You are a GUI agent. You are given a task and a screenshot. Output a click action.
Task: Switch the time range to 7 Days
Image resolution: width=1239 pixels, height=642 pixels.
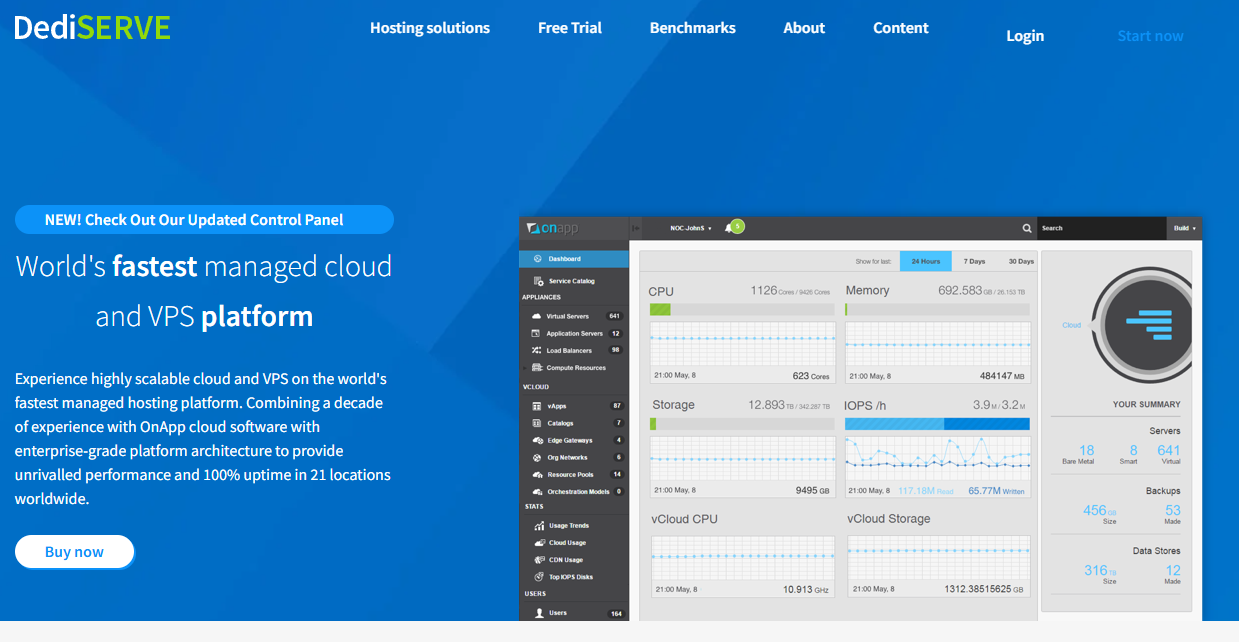click(x=974, y=261)
